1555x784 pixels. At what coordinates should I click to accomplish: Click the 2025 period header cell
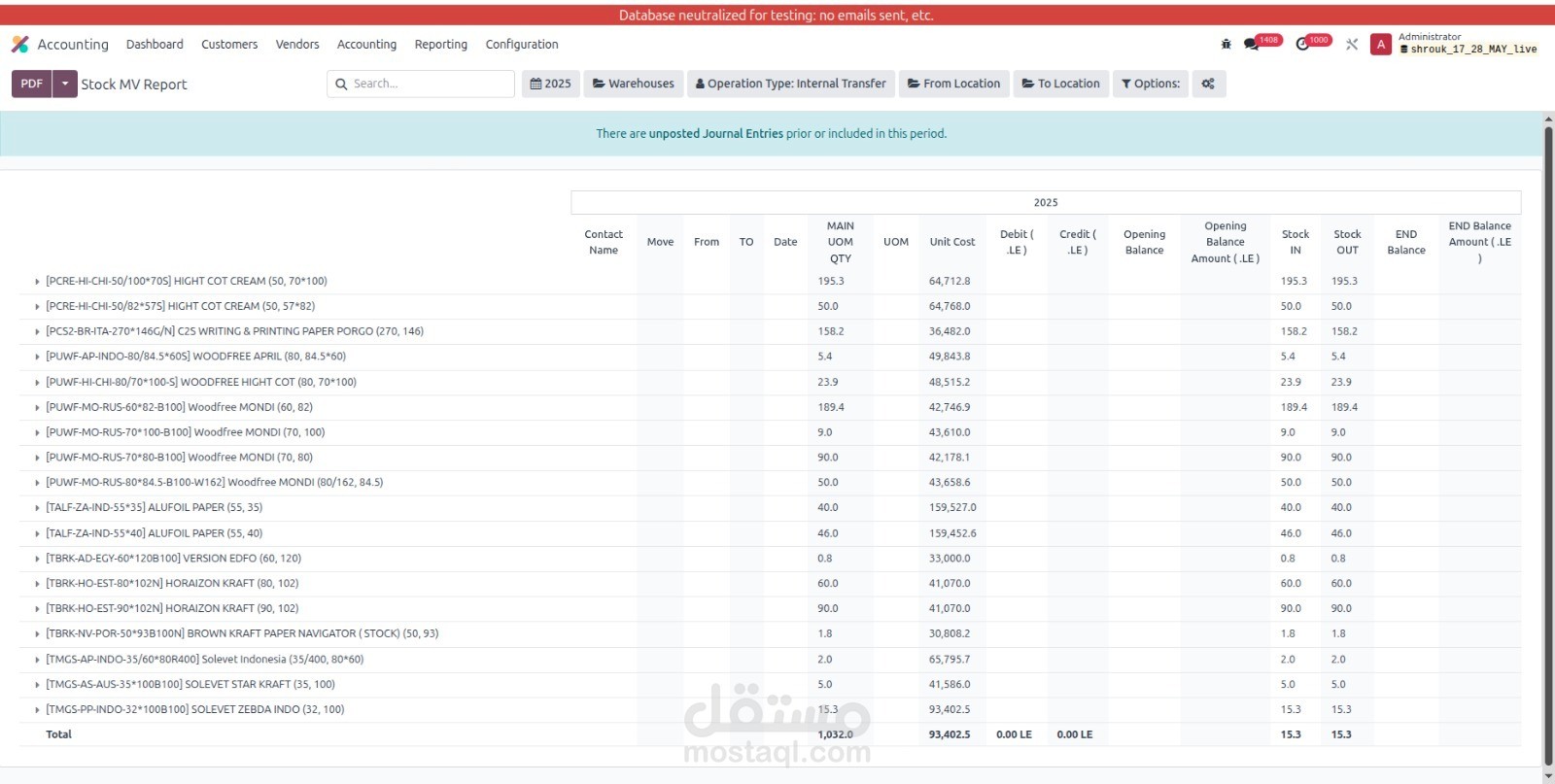[1046, 202]
